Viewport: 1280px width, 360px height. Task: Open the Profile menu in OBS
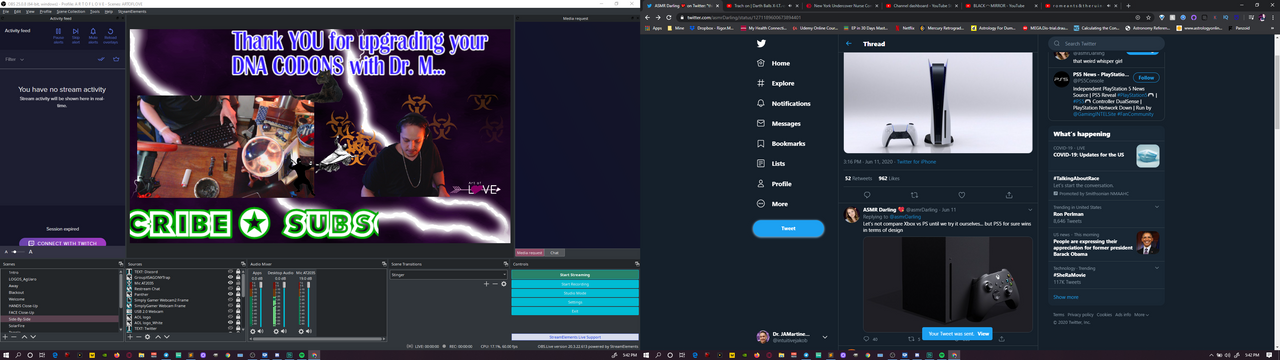click(45, 12)
